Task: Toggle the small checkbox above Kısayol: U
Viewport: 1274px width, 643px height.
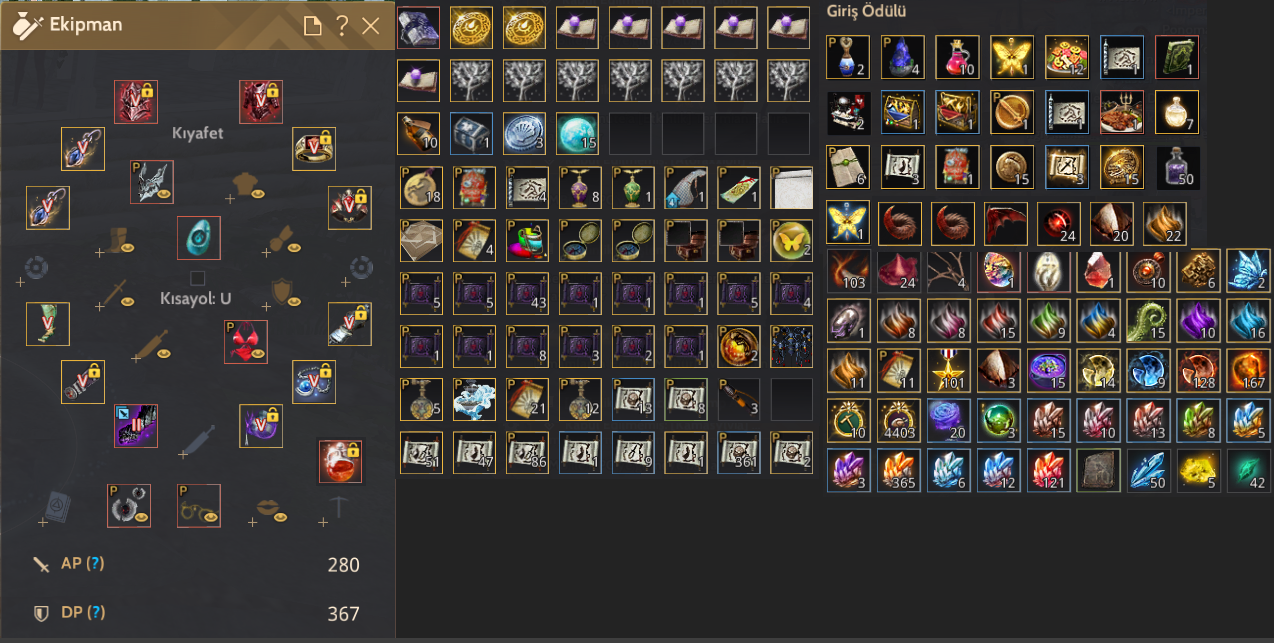Action: 198,278
